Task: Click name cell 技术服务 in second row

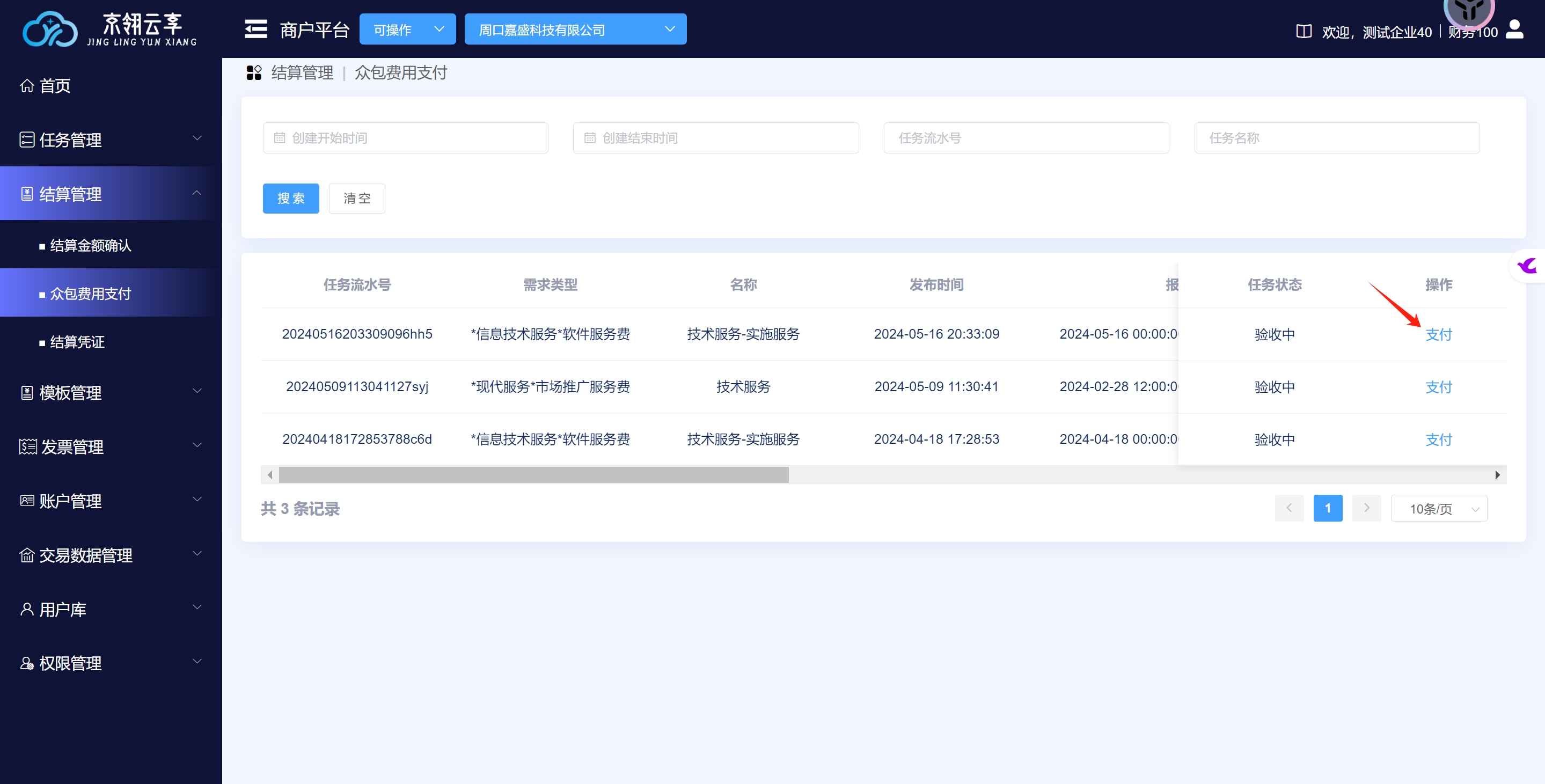Action: coord(743,387)
